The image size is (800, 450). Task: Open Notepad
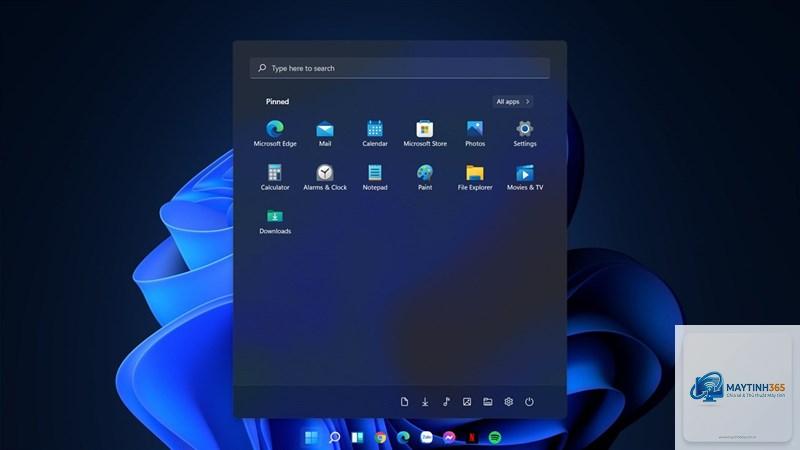tap(375, 177)
